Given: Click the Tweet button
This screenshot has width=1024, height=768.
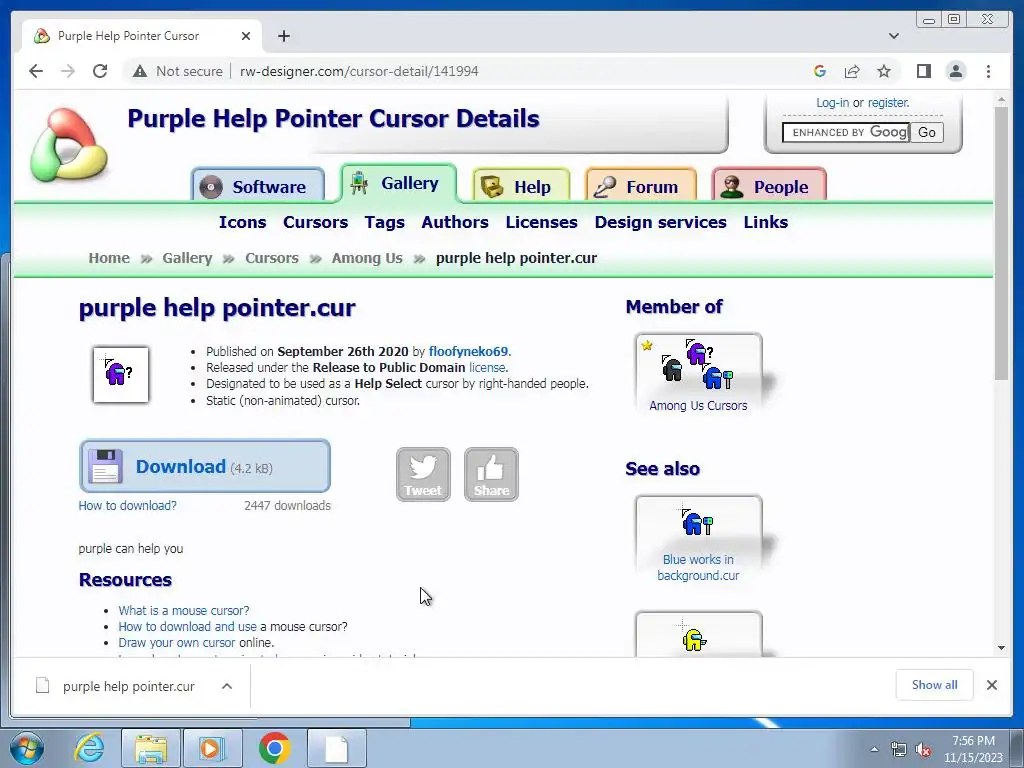Looking at the screenshot, I should click(423, 474).
